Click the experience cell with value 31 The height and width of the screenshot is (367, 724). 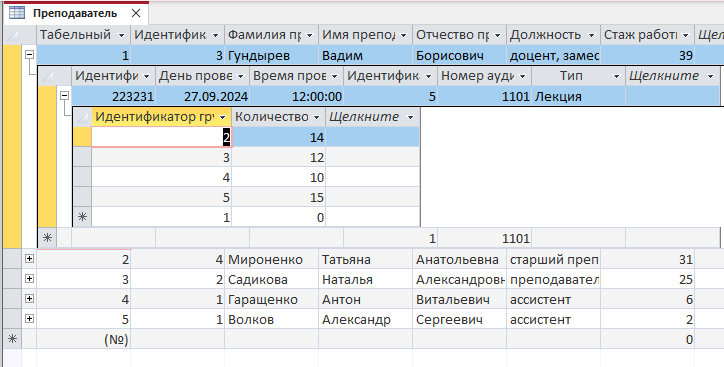click(647, 259)
